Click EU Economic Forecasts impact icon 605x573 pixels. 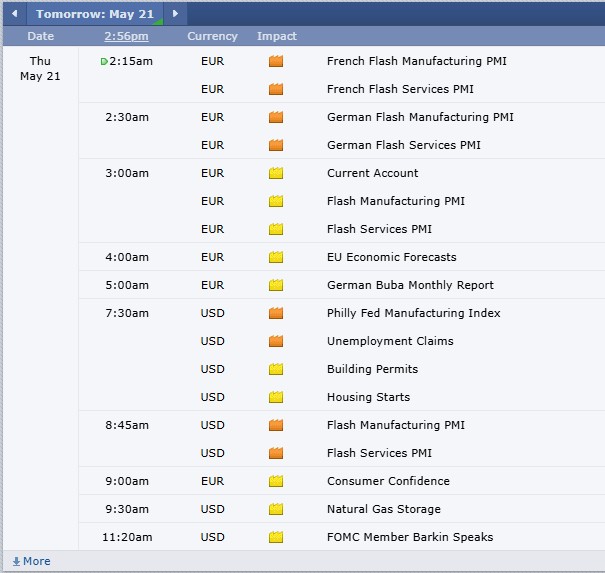(x=276, y=257)
